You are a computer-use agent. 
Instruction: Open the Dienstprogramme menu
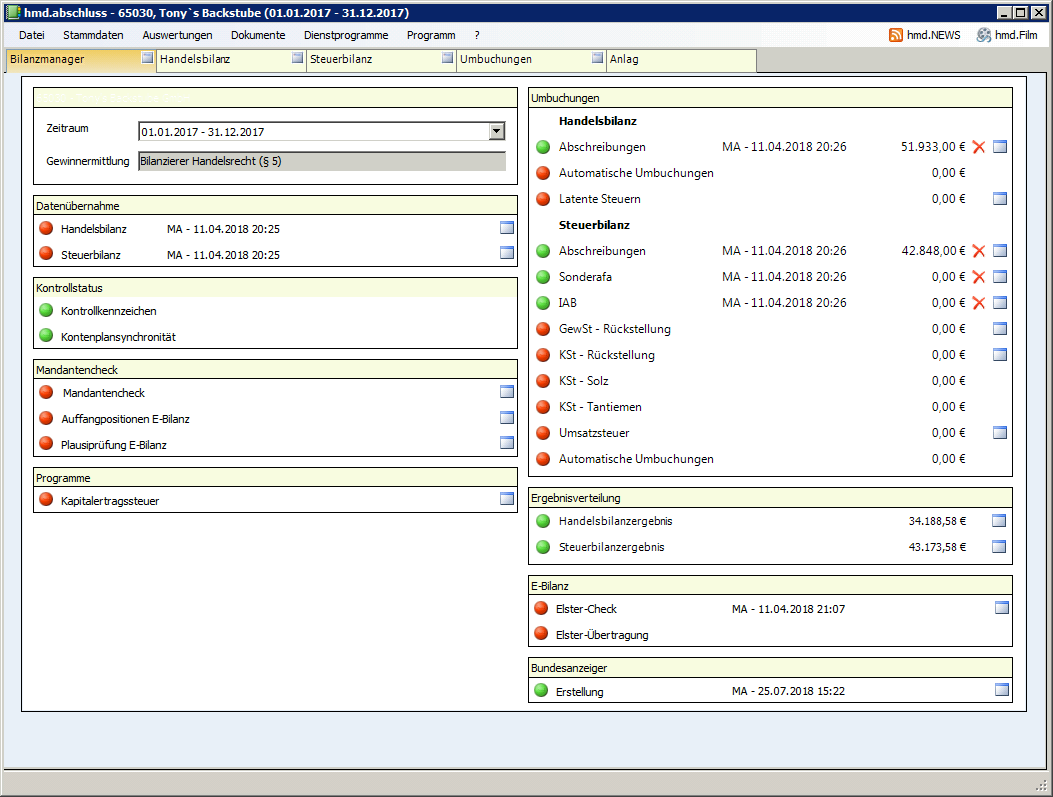pos(346,35)
